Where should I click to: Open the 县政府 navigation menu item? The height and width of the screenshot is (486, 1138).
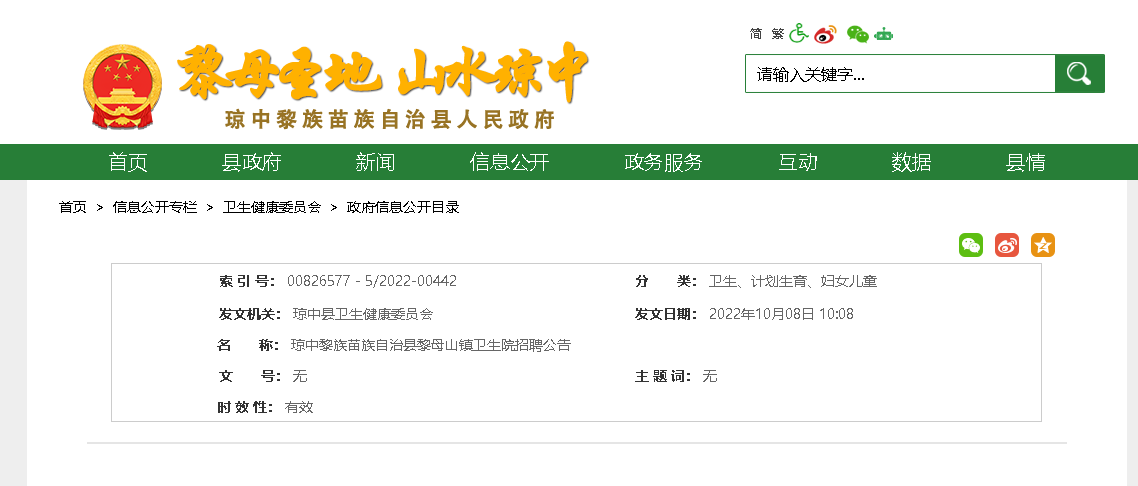[x=251, y=162]
